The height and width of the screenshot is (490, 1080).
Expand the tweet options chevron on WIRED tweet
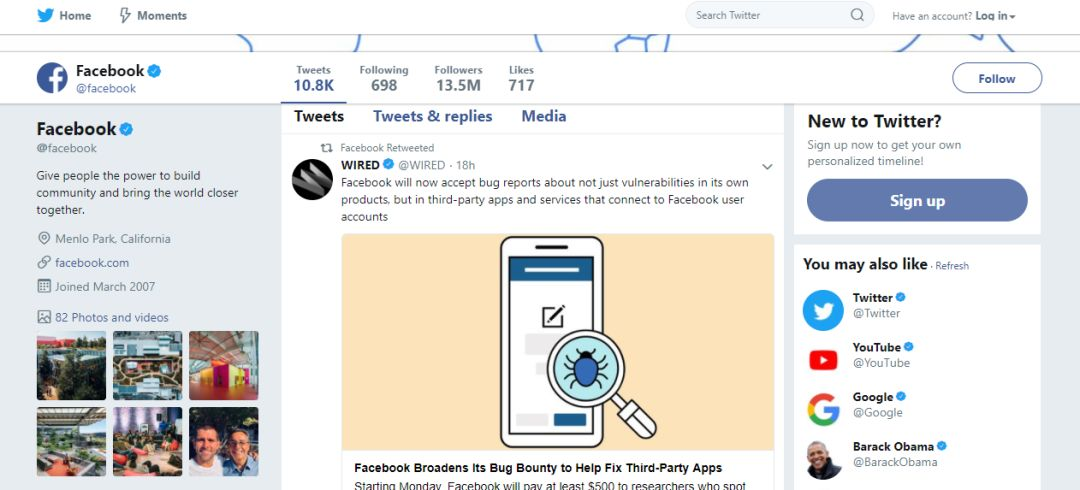(x=767, y=167)
